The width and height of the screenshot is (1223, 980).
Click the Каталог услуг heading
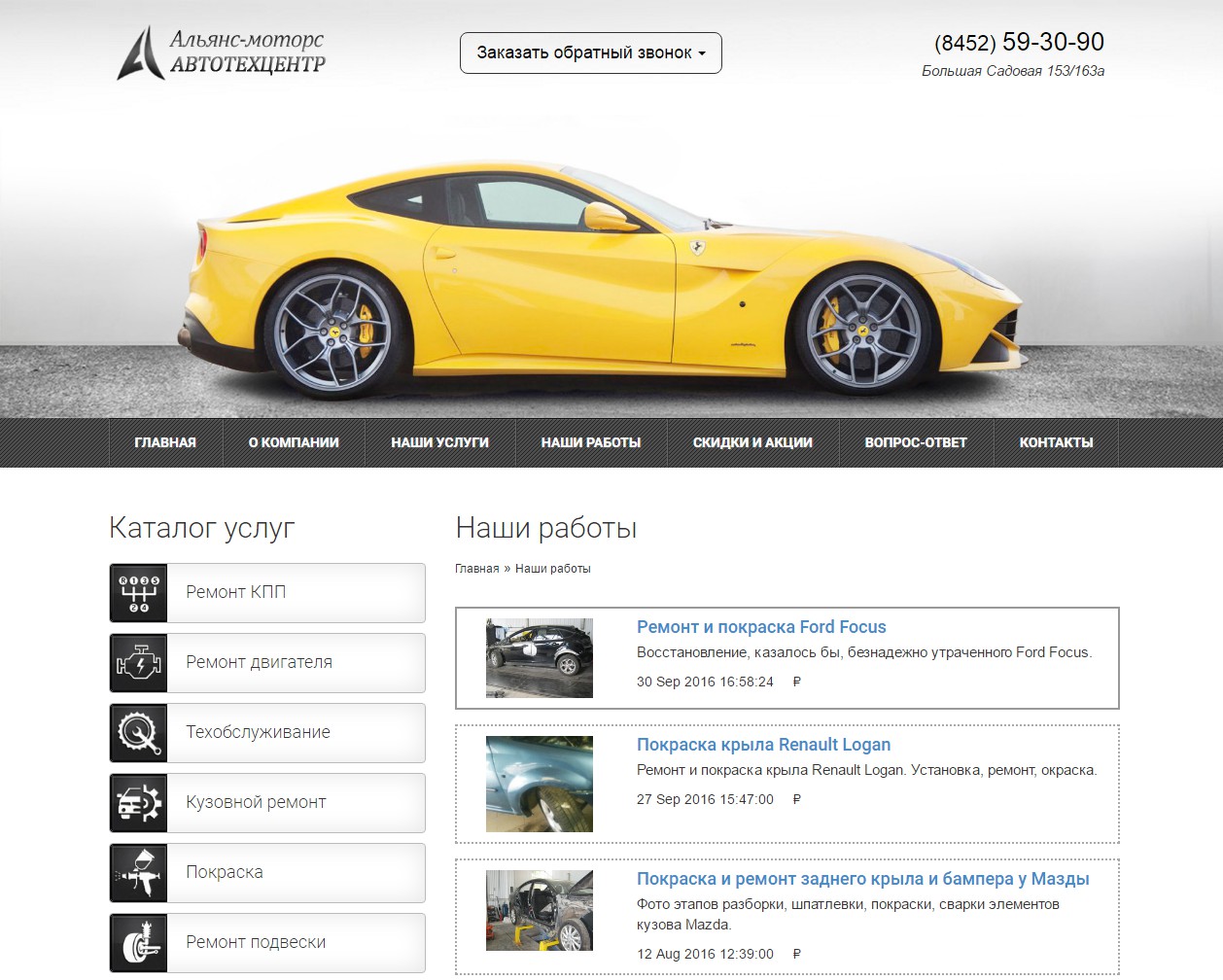[x=201, y=528]
